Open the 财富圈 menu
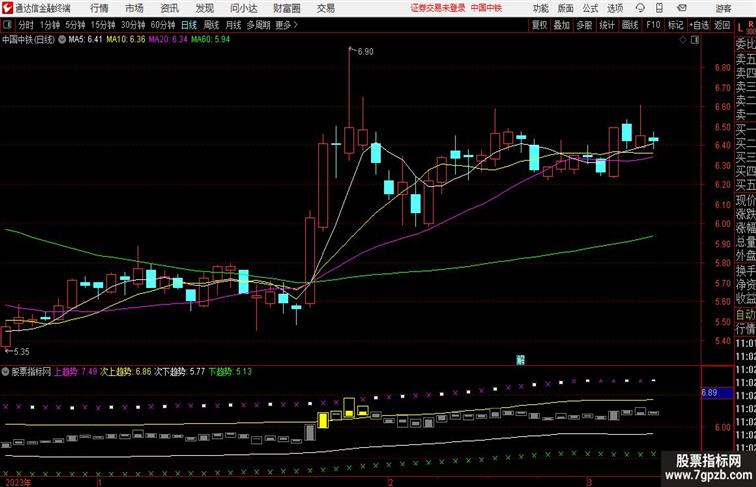Viewport: 756px width, 487px height. click(286, 8)
